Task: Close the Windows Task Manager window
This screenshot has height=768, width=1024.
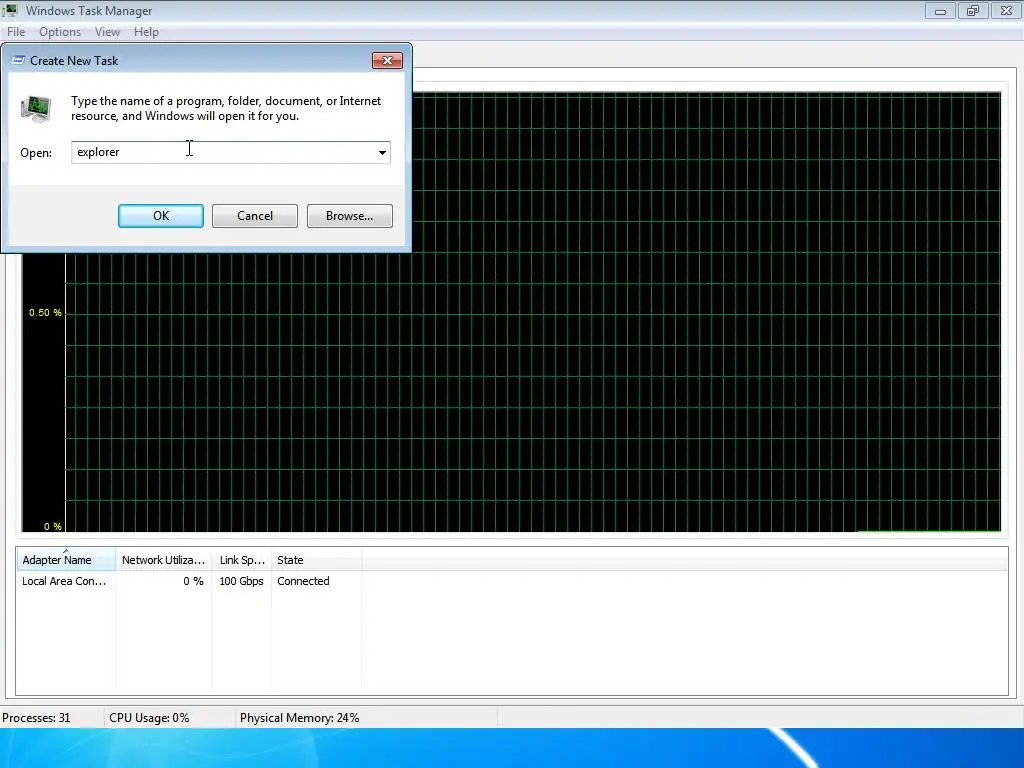Action: pos(1006,10)
